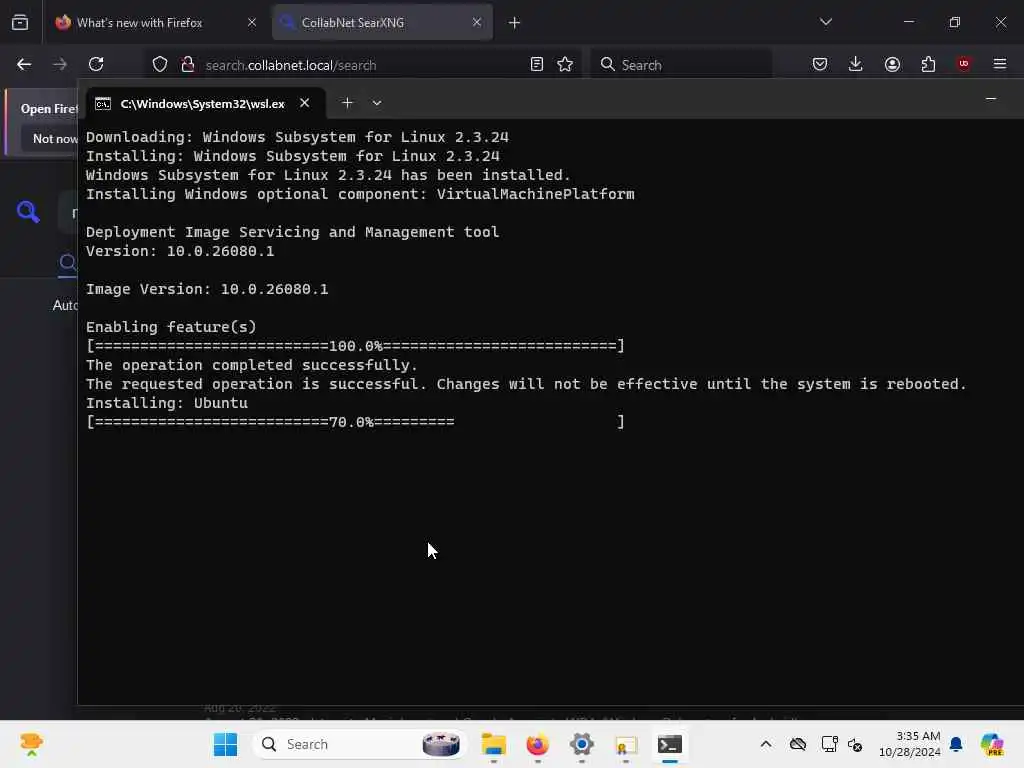Open clock showing 3:35 AM
Viewport: 1024px width, 768px height.
point(909,744)
